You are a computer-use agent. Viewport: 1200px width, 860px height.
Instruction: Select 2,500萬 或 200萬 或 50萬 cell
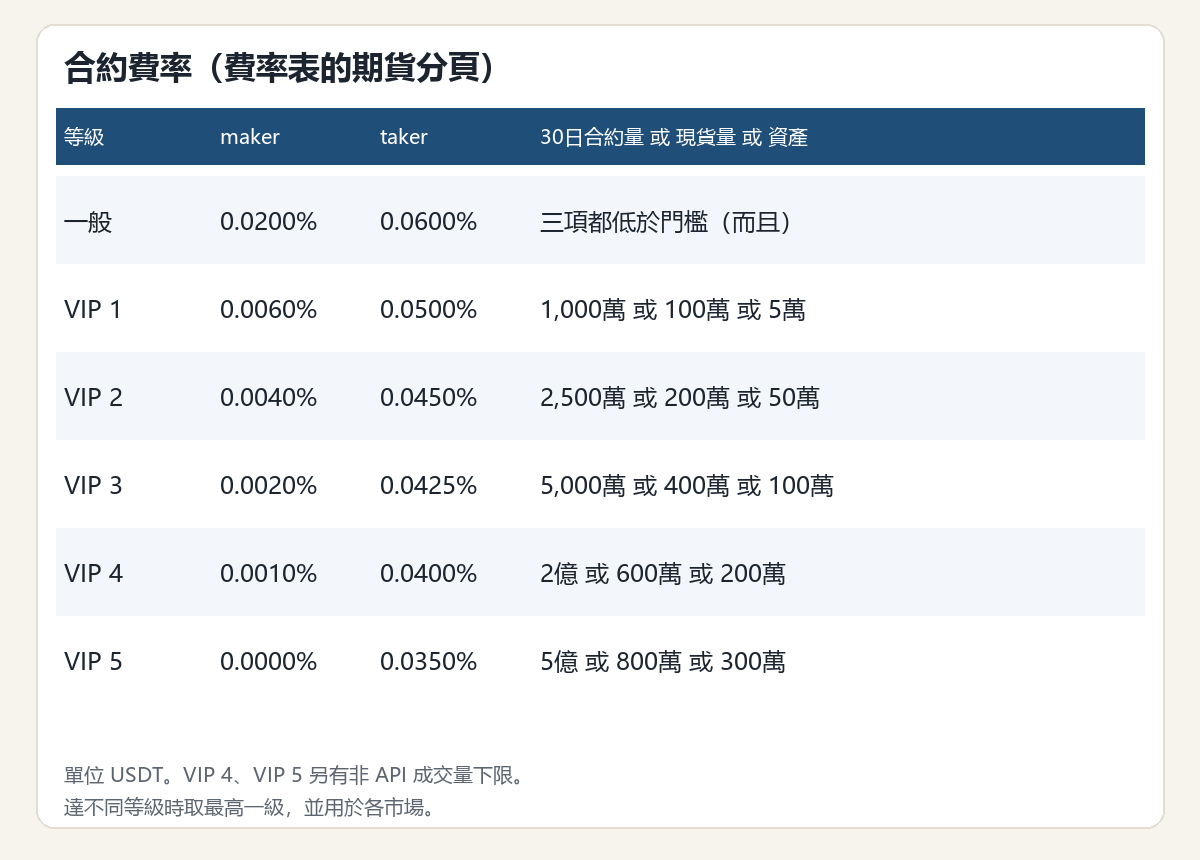pos(680,397)
